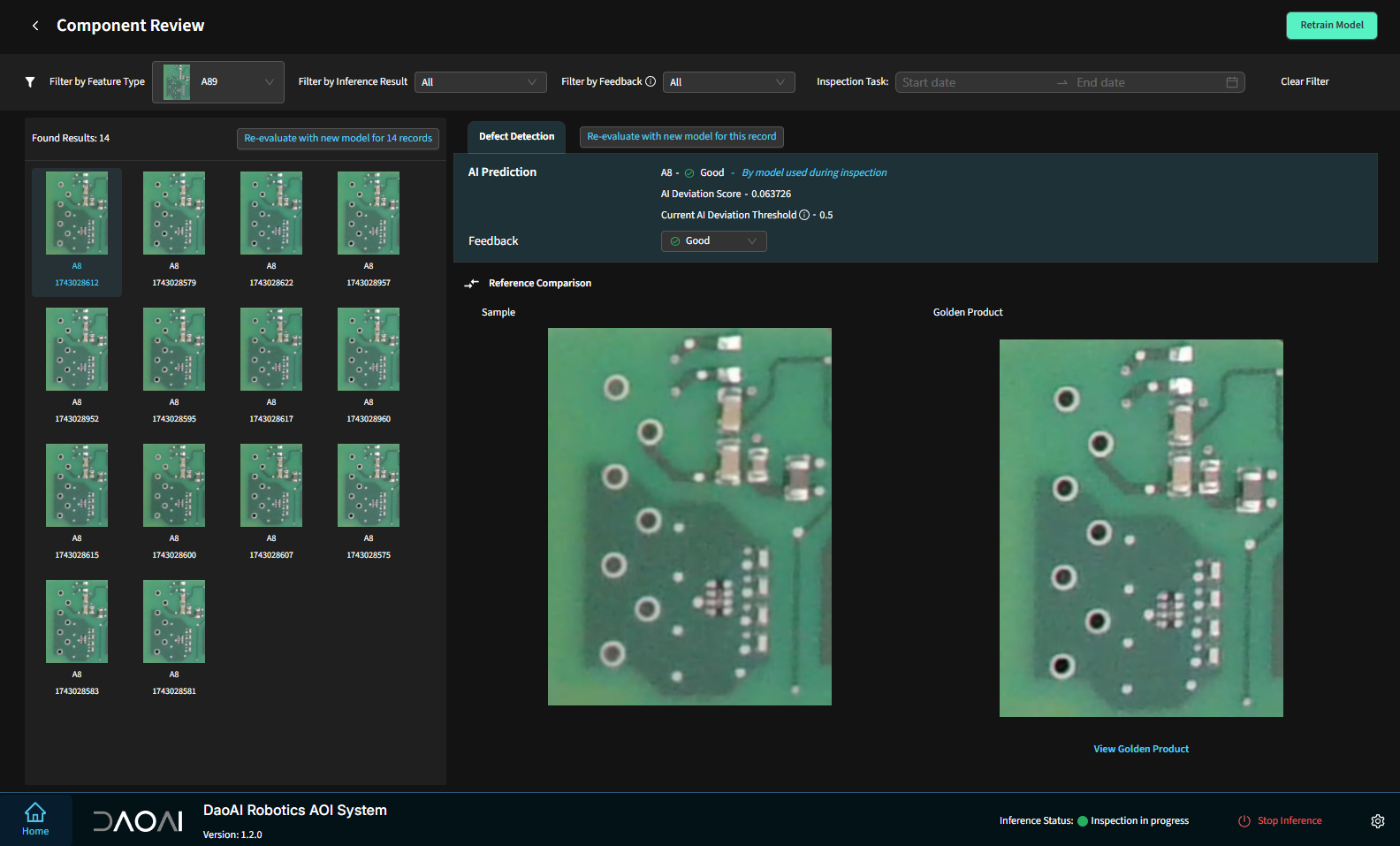Expand the Filter by Inference Result dropdown
Viewport: 1400px width, 846px height.
(480, 82)
